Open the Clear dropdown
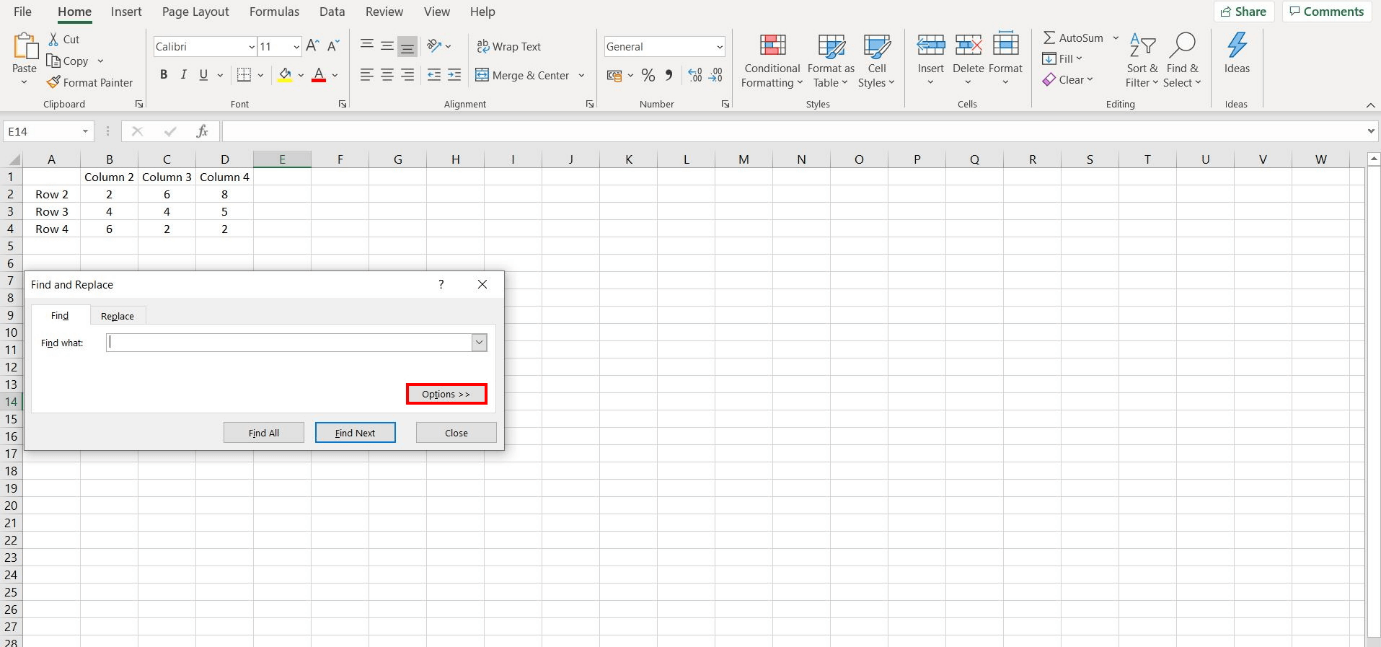 pyautogui.click(x=1068, y=79)
